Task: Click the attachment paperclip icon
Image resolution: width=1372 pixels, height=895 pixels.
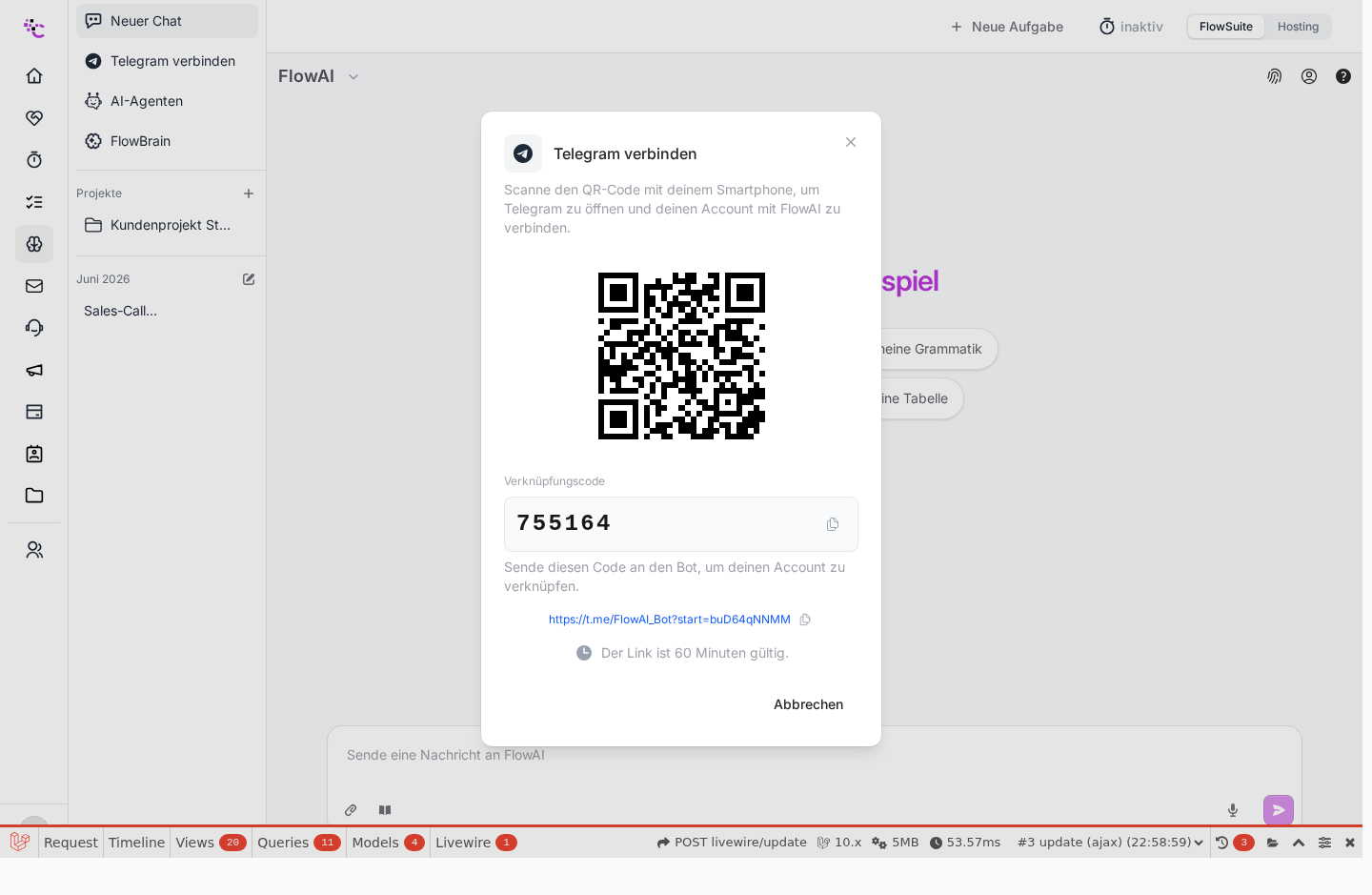Action: click(351, 810)
